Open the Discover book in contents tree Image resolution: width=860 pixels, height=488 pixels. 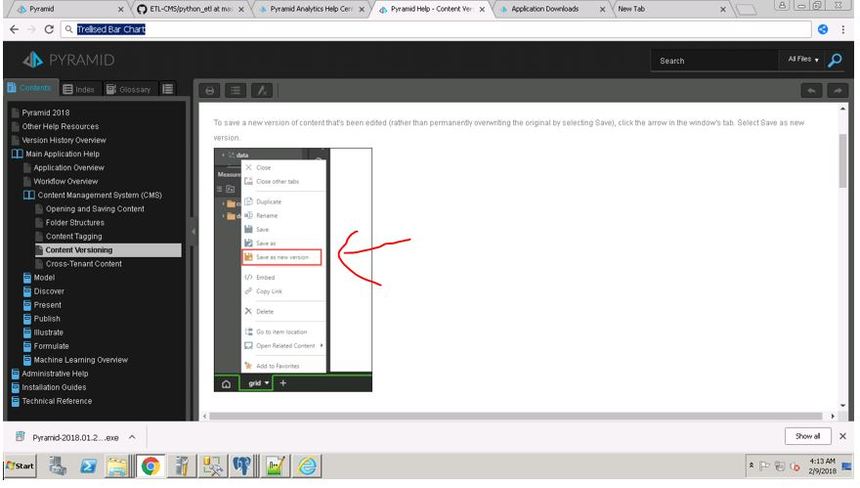coord(43,291)
